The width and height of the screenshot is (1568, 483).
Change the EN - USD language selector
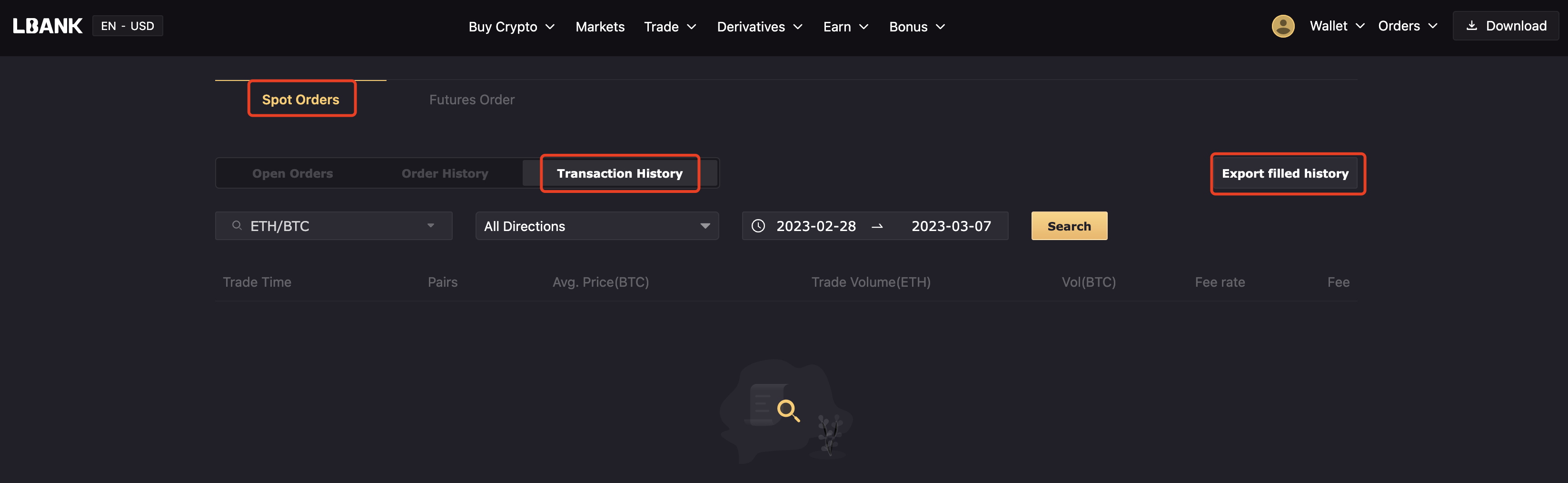click(x=127, y=26)
